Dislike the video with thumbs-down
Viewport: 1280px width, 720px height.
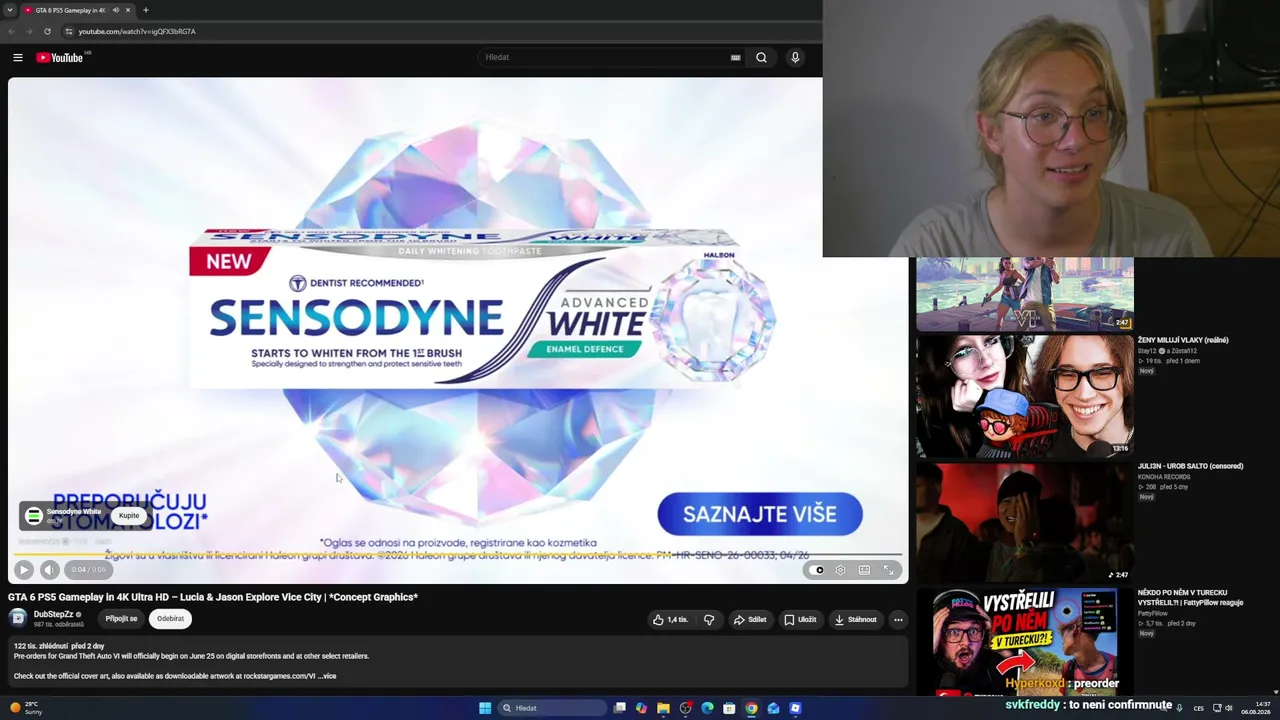point(709,620)
